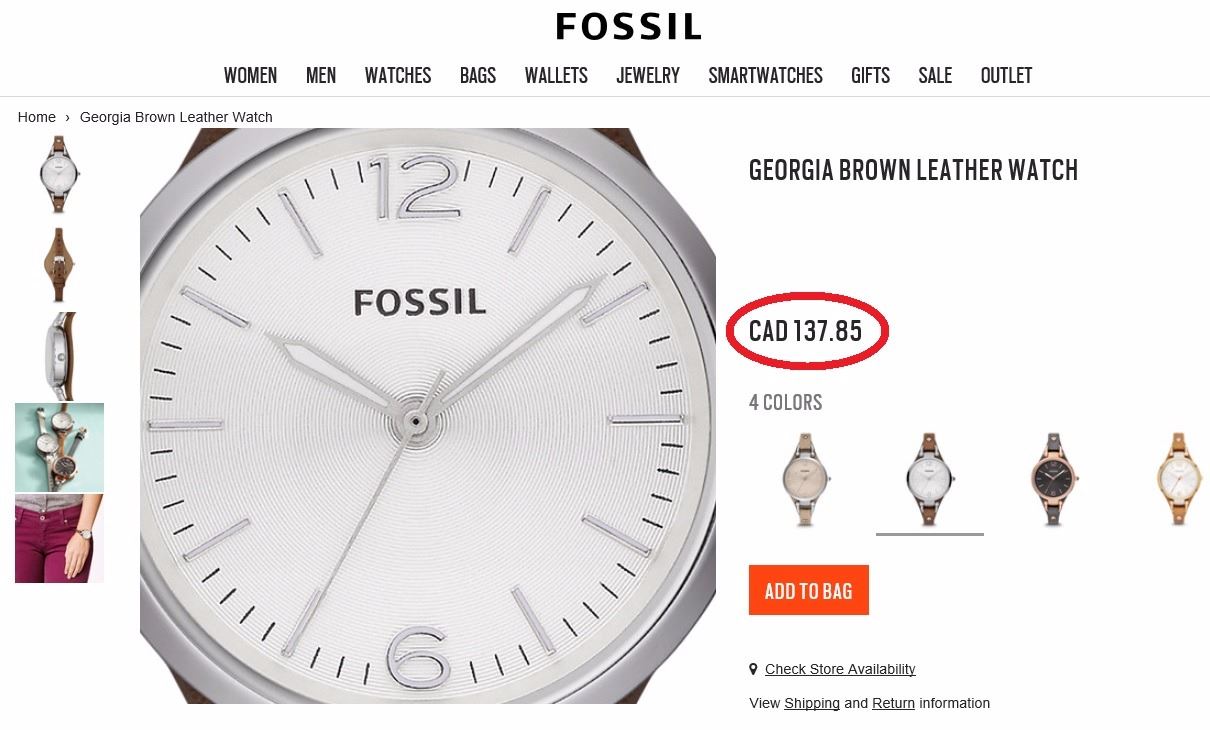Browse the Wallets category
This screenshot has height=730, width=1210.
pyautogui.click(x=556, y=76)
